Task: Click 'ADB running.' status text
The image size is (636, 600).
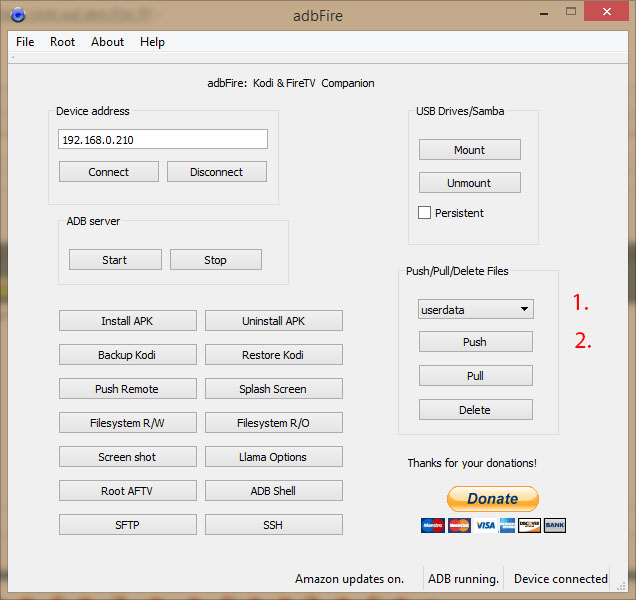Action: coord(463,579)
